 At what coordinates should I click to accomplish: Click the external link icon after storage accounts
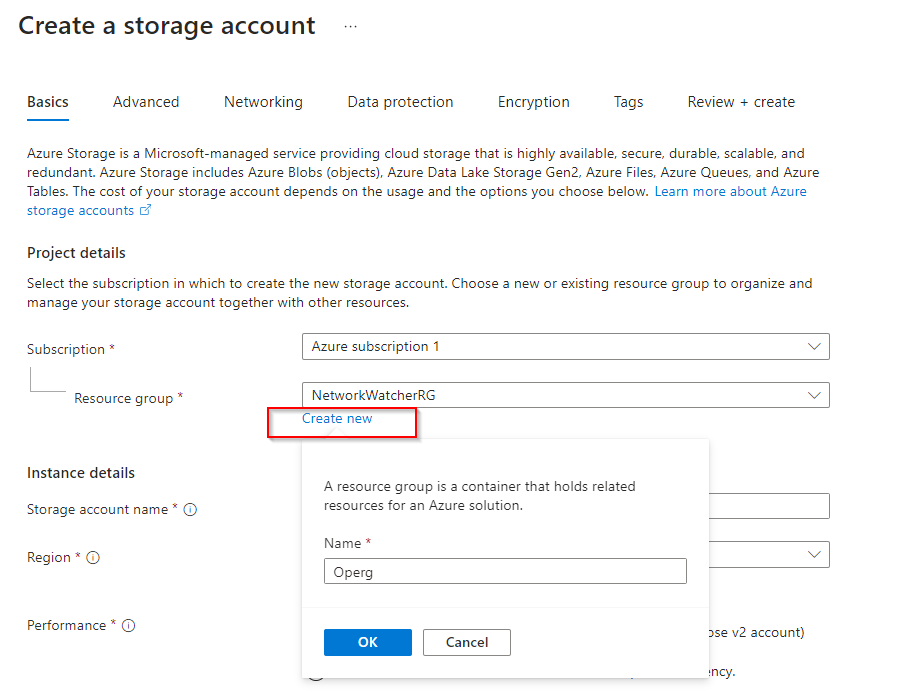click(x=145, y=211)
